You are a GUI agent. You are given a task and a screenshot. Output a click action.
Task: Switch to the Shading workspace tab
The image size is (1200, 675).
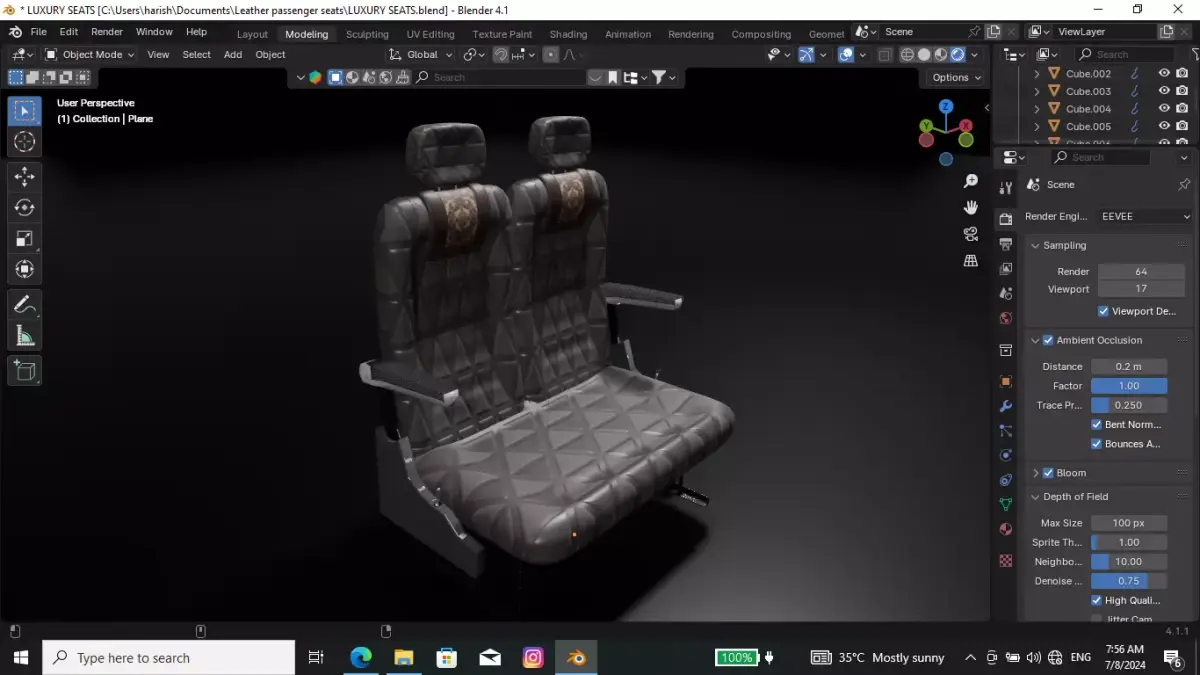[568, 34]
